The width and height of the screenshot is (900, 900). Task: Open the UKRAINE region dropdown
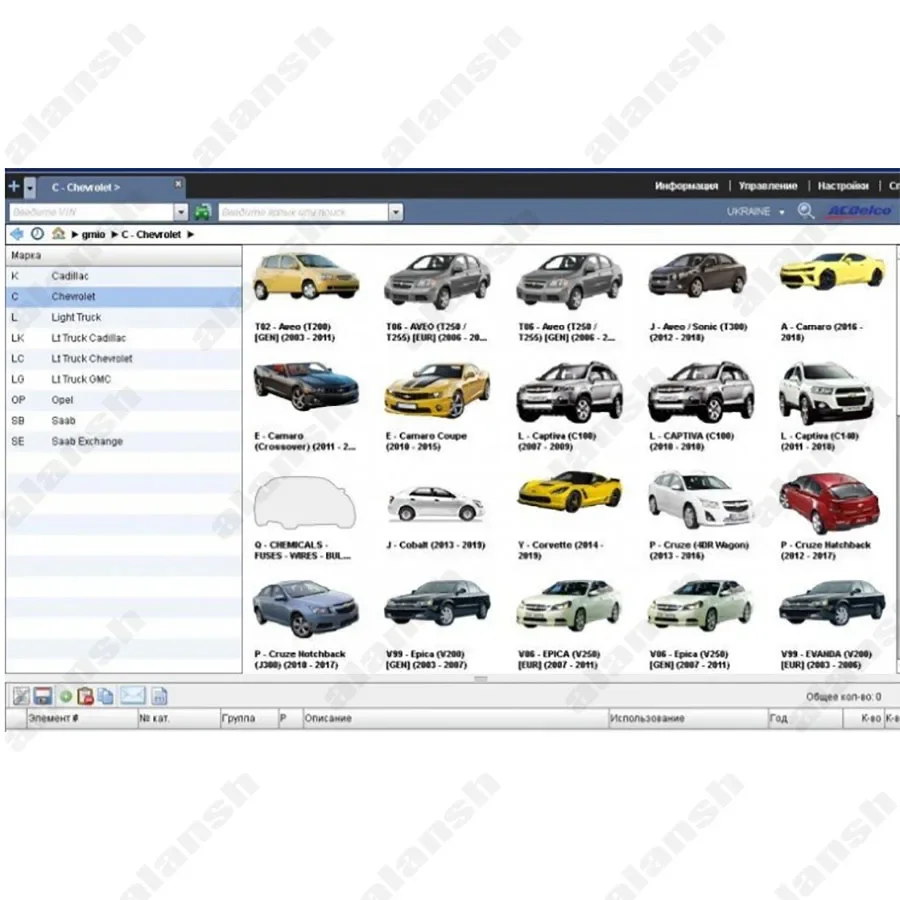(x=755, y=212)
